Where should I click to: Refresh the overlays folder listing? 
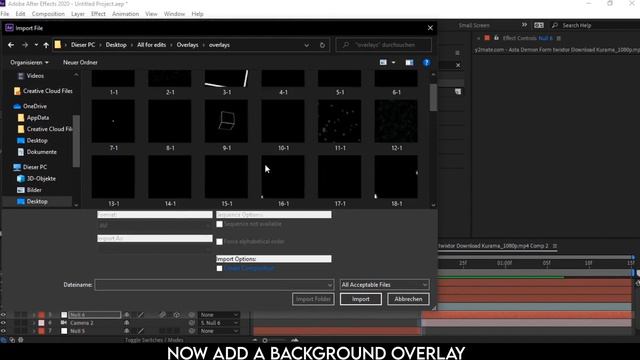pos(322,45)
